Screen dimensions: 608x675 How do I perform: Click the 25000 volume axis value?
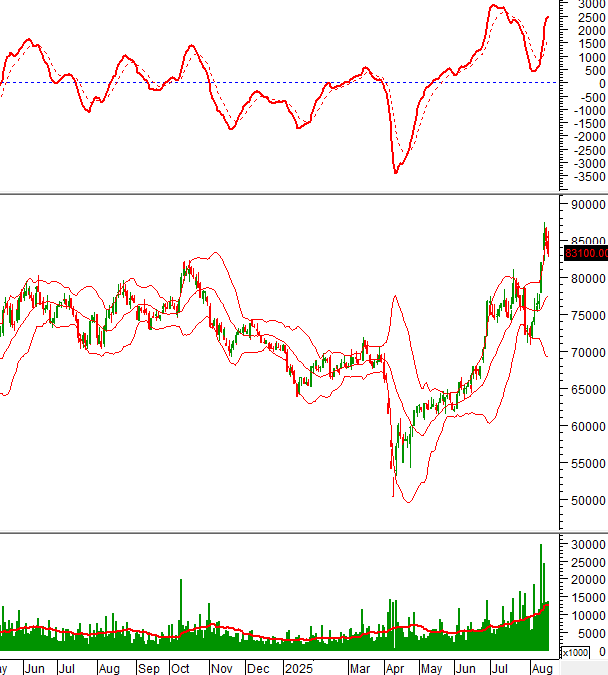click(x=589, y=563)
